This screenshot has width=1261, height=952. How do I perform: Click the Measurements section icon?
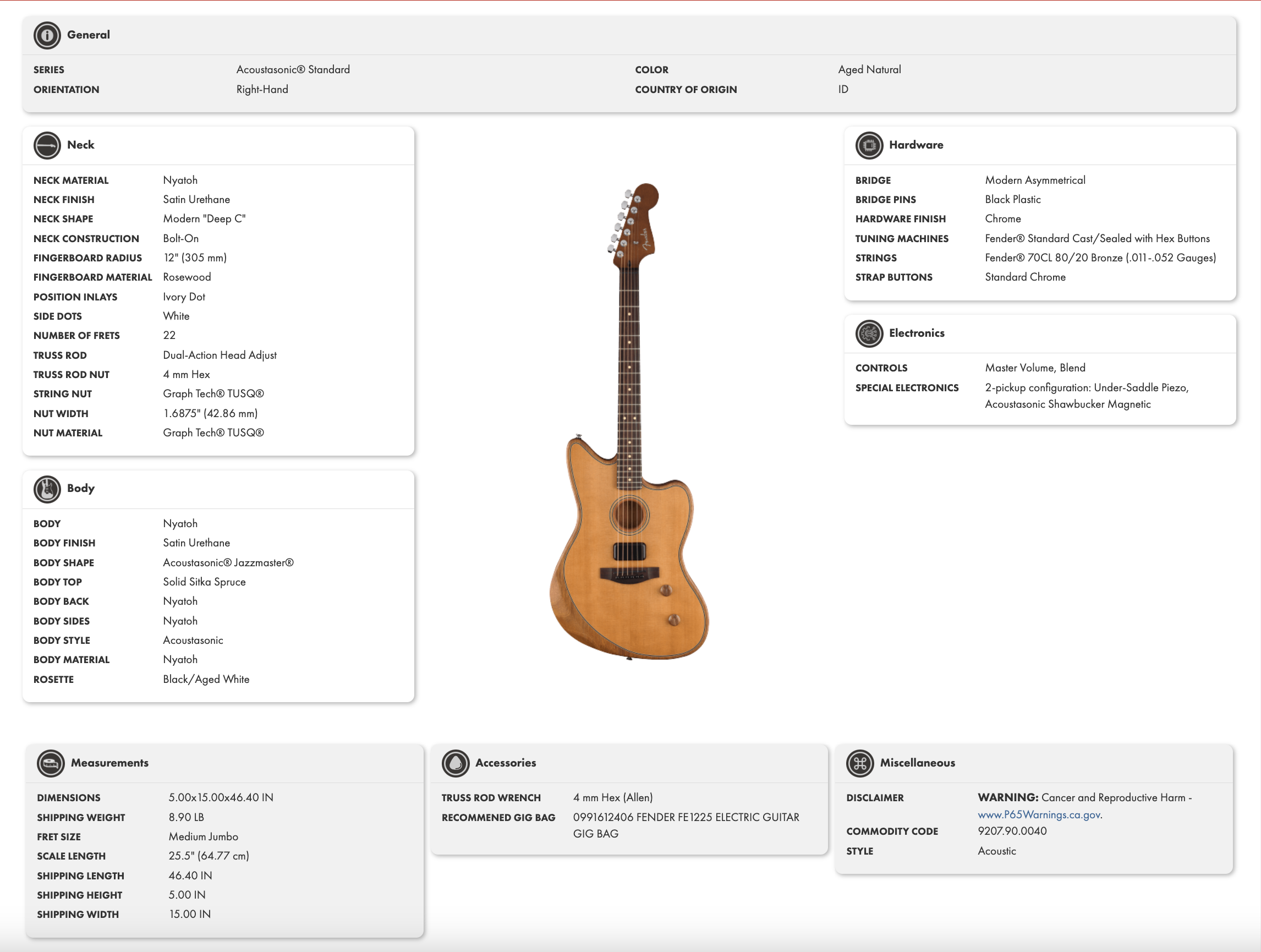pos(51,763)
